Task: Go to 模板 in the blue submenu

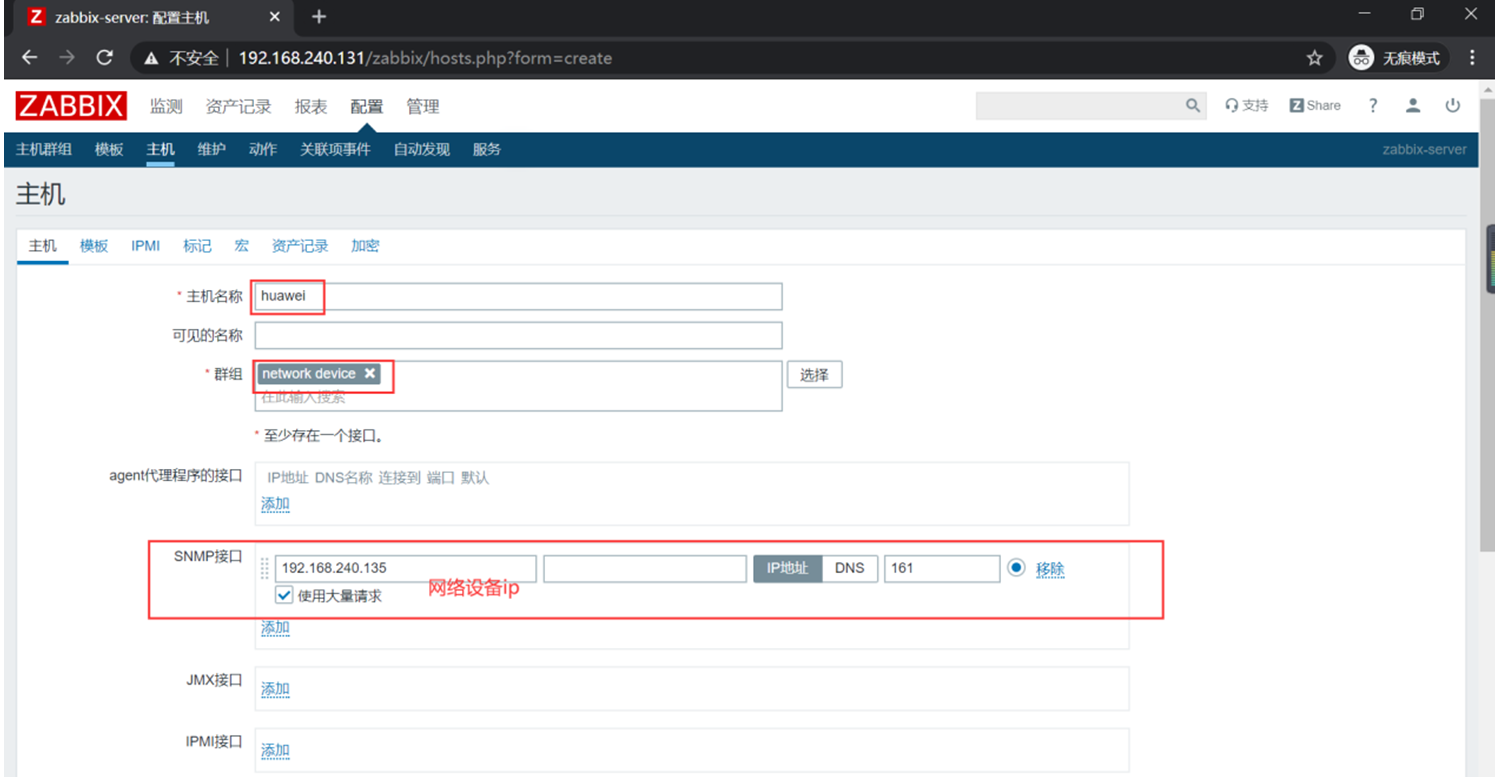Action: (x=109, y=149)
